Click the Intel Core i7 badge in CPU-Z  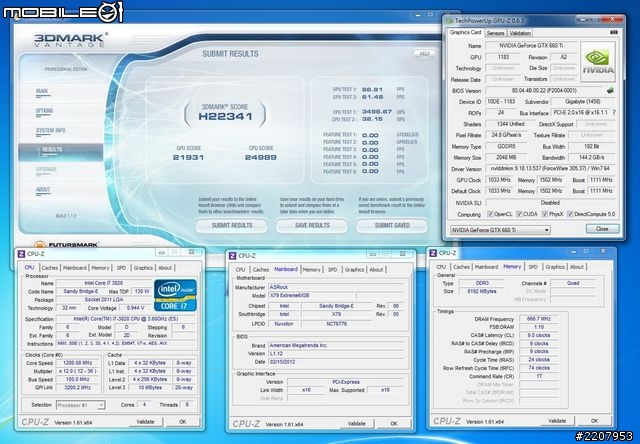(176, 295)
